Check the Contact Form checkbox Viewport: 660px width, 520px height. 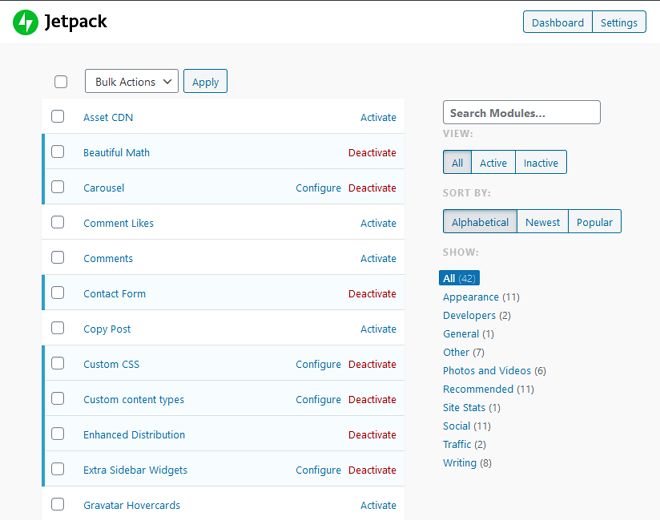tap(58, 293)
